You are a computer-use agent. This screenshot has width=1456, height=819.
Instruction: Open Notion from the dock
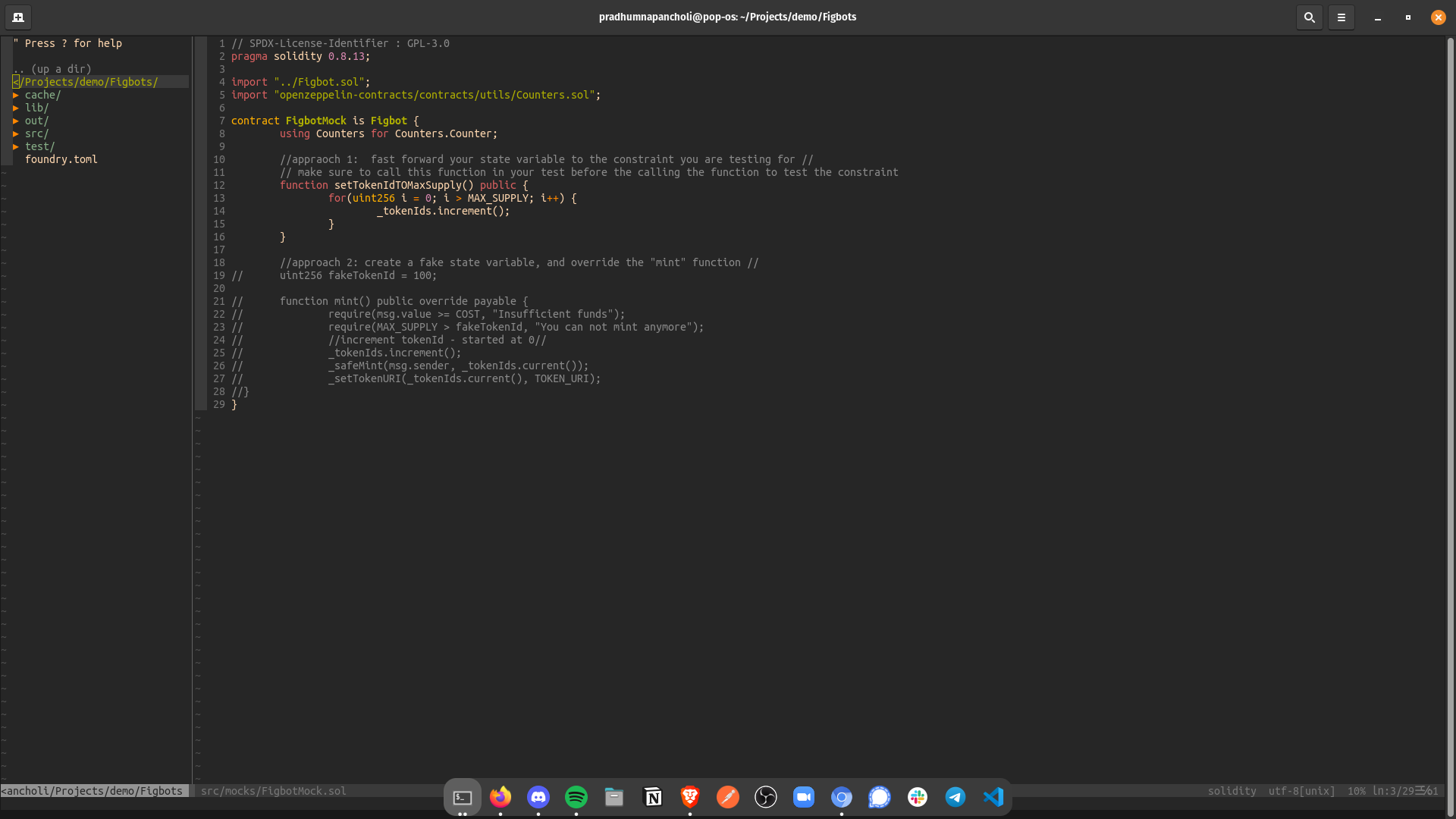[652, 797]
